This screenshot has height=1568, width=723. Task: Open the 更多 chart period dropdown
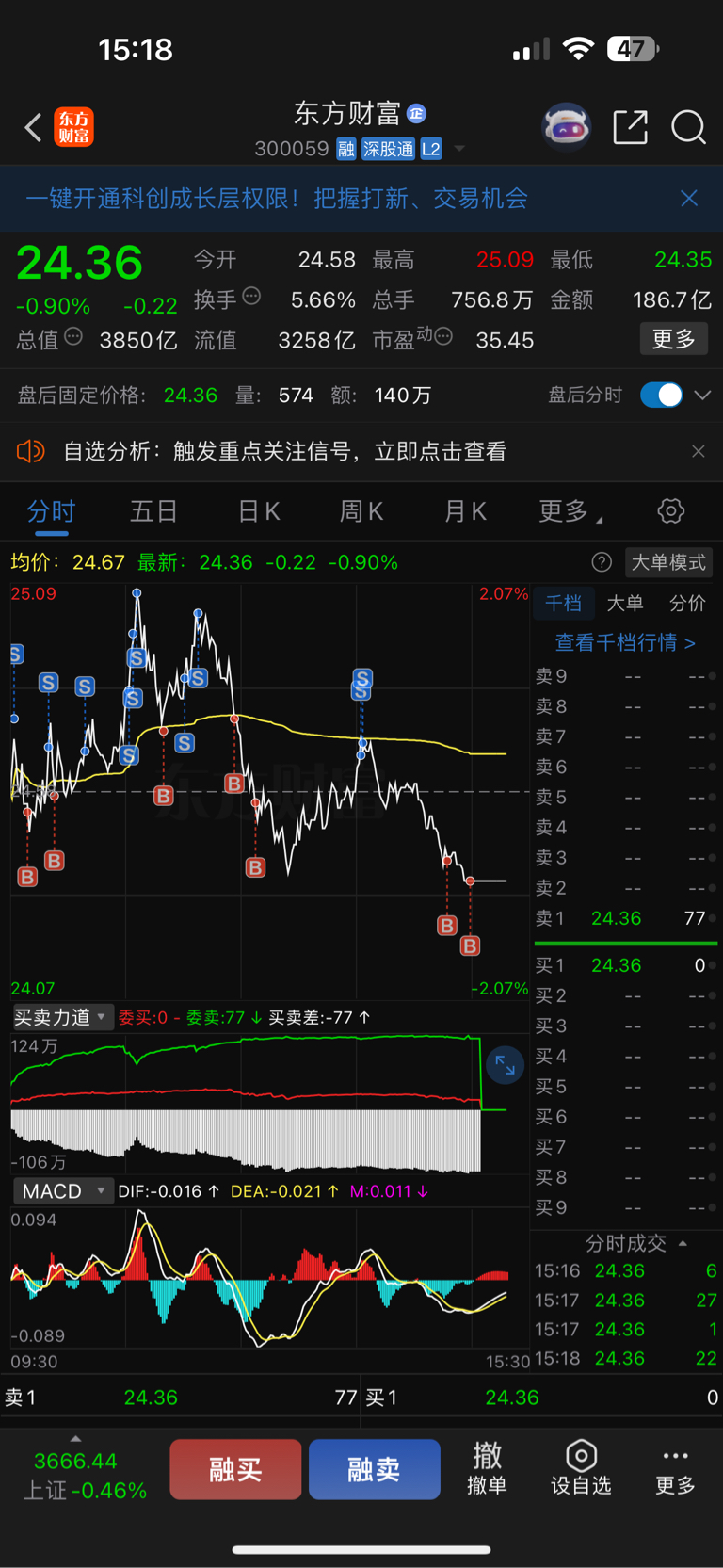[x=570, y=511]
